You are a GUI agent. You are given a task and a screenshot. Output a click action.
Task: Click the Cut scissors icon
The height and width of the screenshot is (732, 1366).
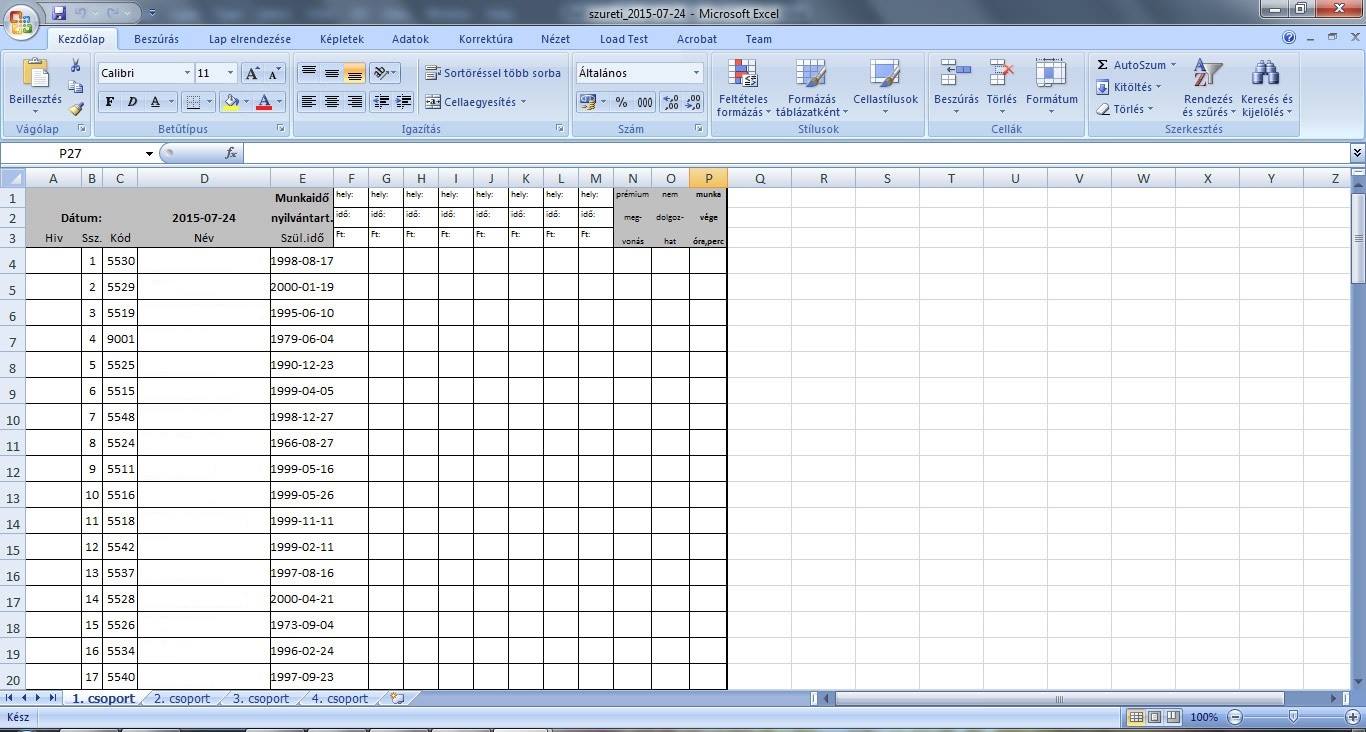(75, 66)
